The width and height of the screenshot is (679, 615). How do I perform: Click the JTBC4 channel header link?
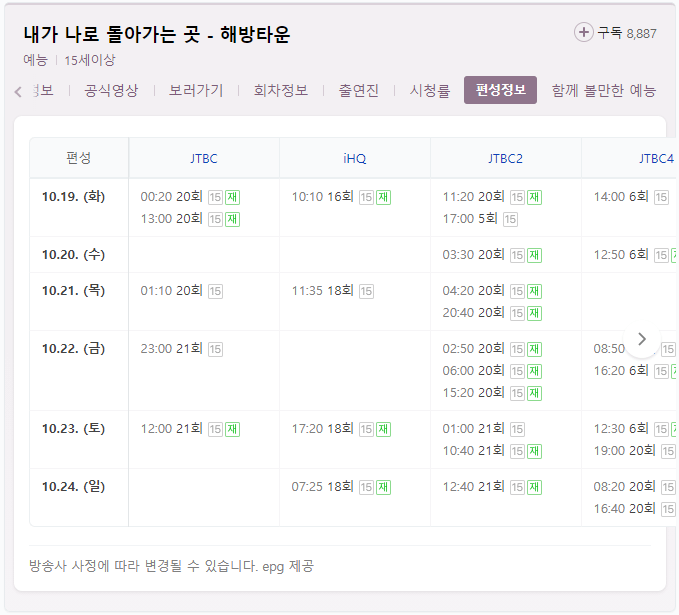coord(656,159)
